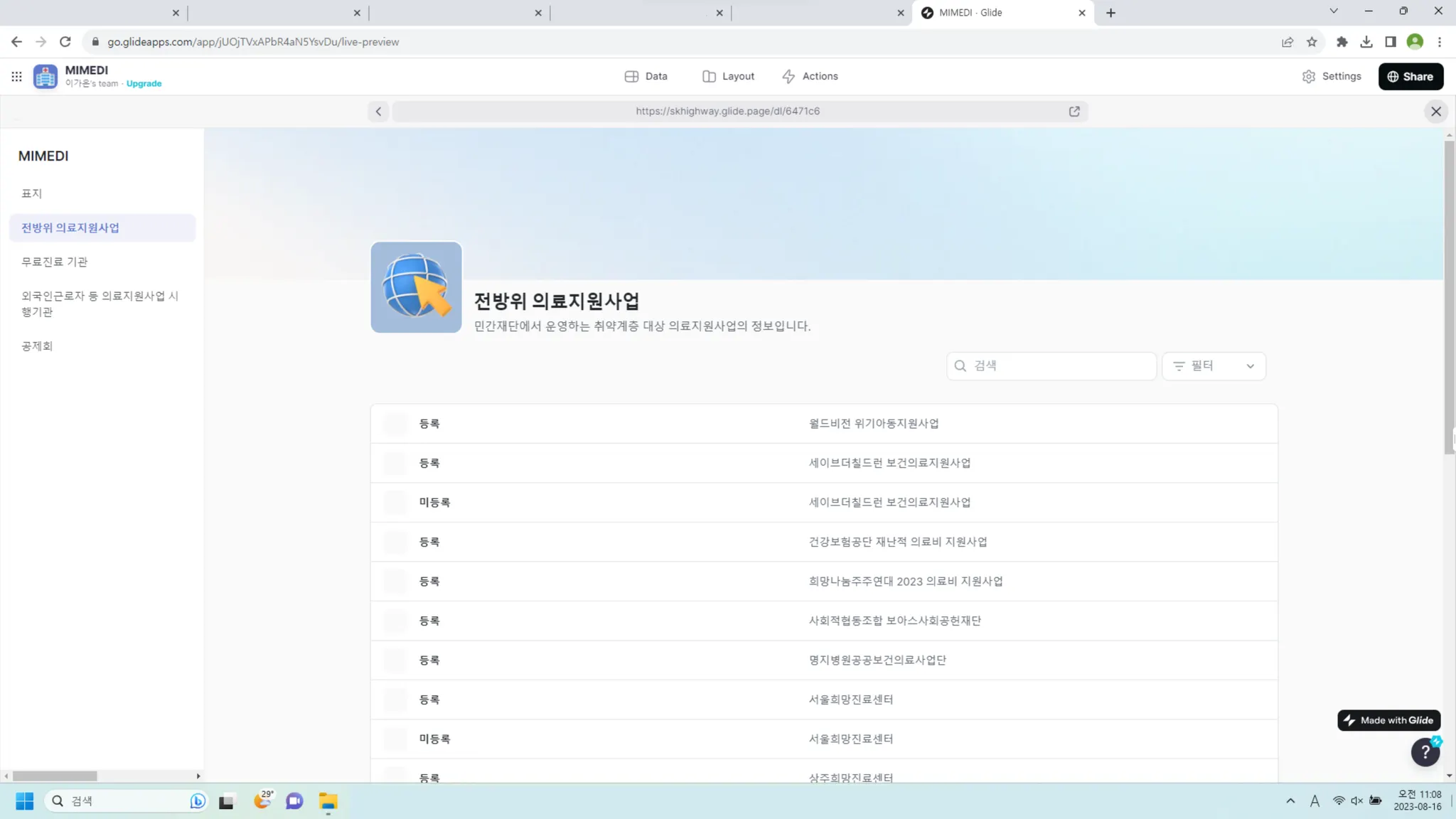Click the Made with Glide badge
1456x819 pixels.
point(1388,720)
